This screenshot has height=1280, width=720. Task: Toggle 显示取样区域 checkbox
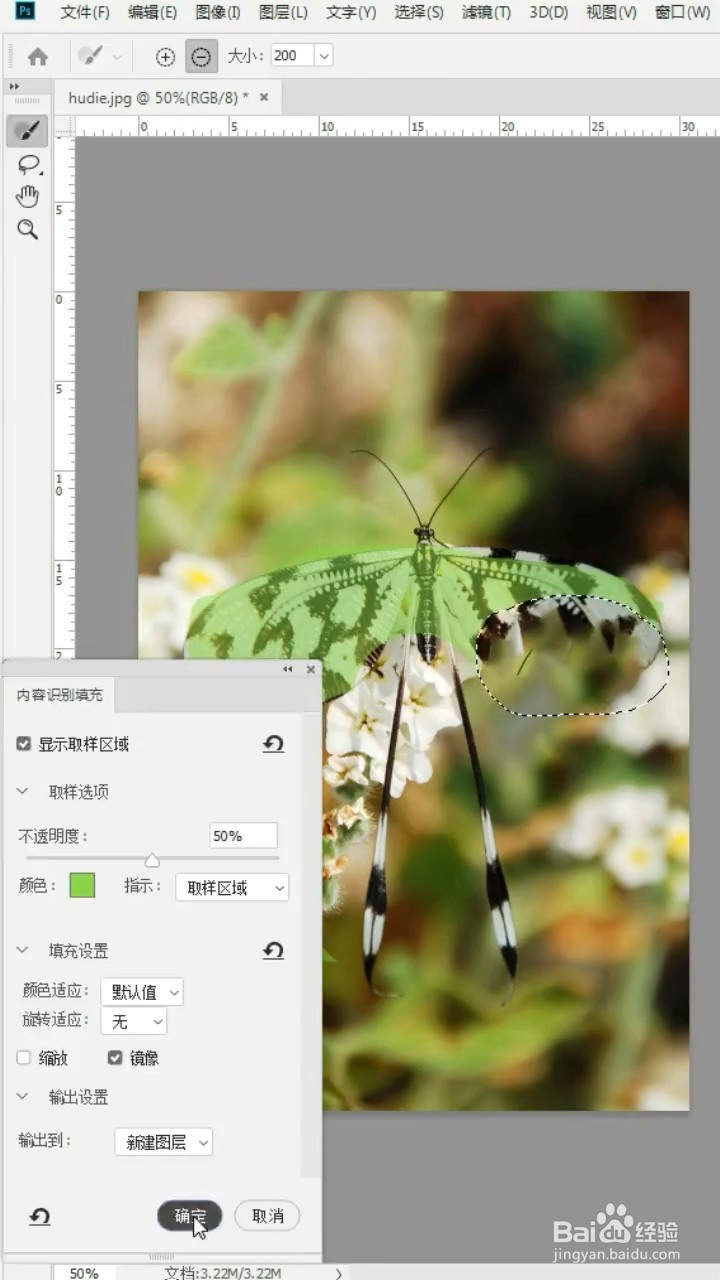24,744
